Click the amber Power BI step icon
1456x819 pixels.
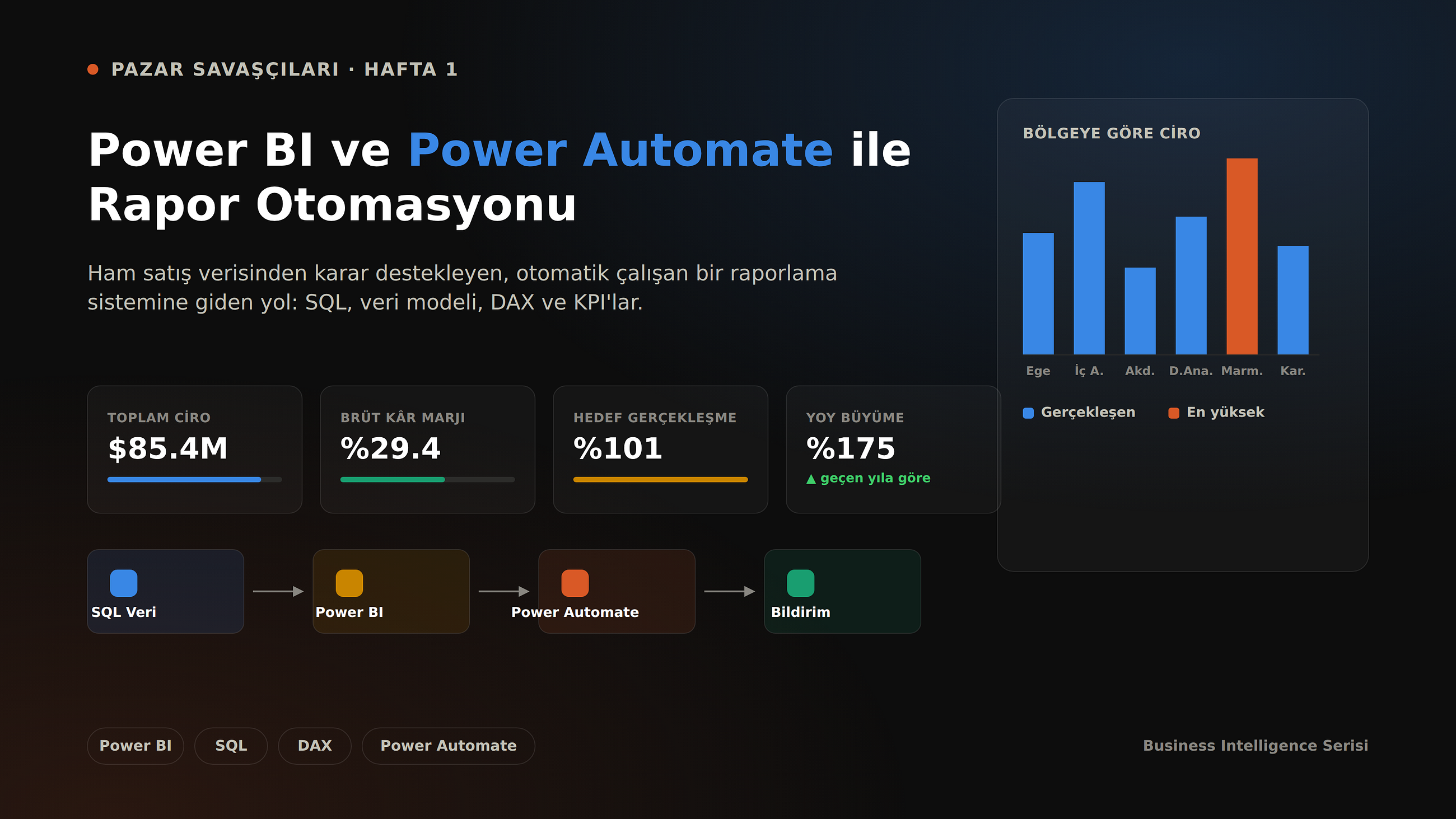tap(349, 583)
